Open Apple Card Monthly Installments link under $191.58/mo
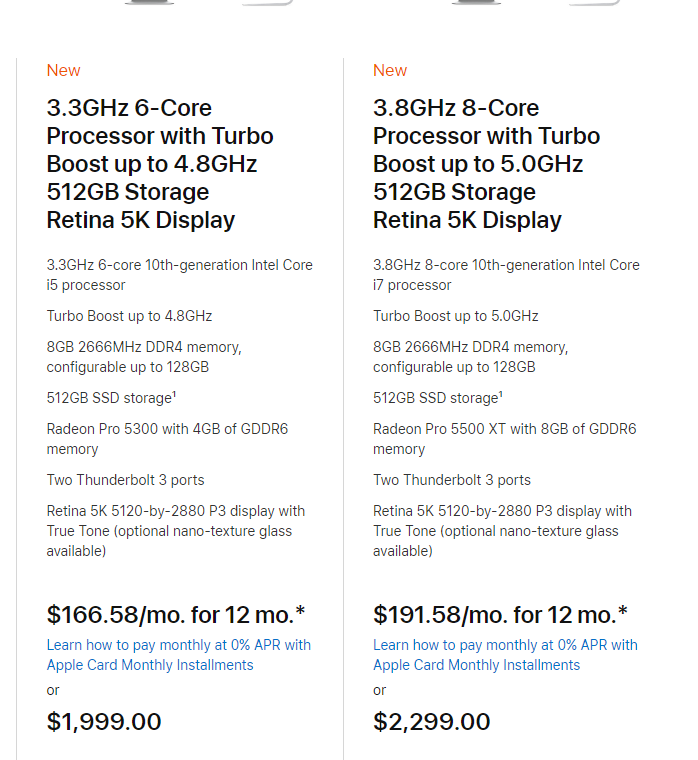Screen dimensions: 698x760 [505, 655]
